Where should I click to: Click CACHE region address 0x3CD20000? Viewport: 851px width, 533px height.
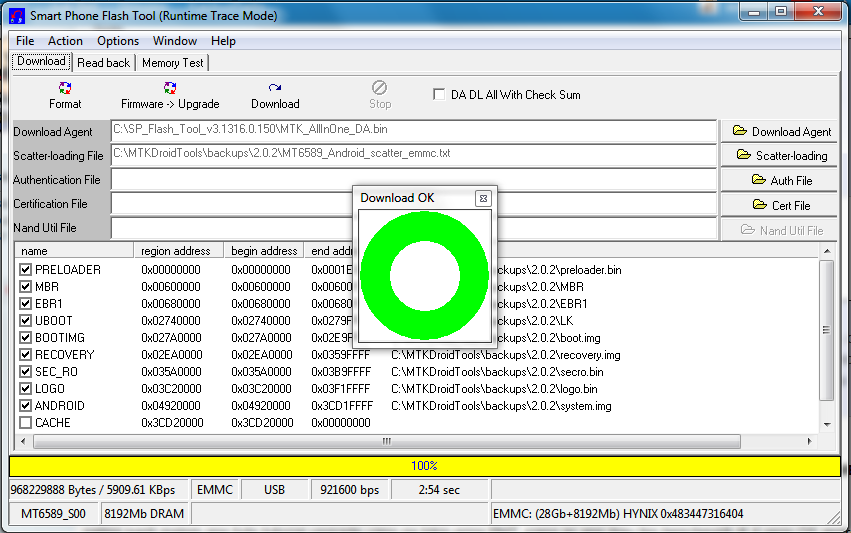172,423
